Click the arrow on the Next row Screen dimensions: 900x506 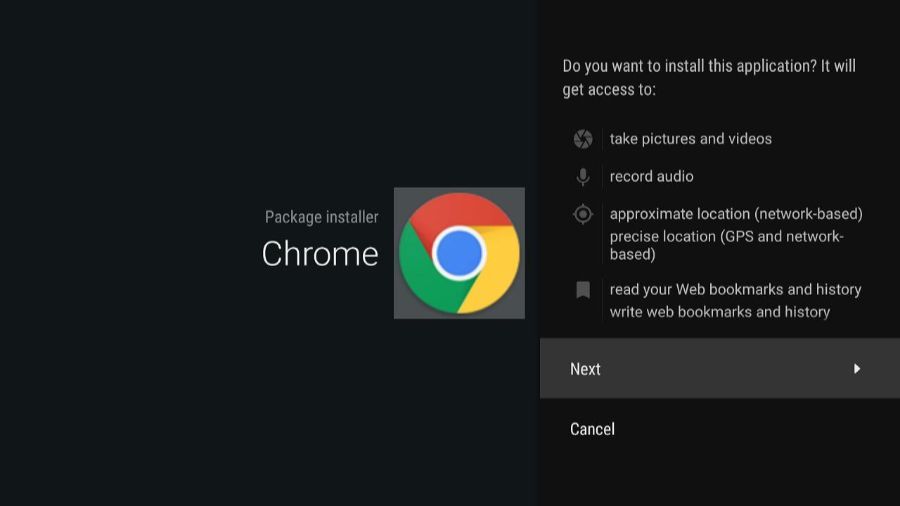coord(857,369)
